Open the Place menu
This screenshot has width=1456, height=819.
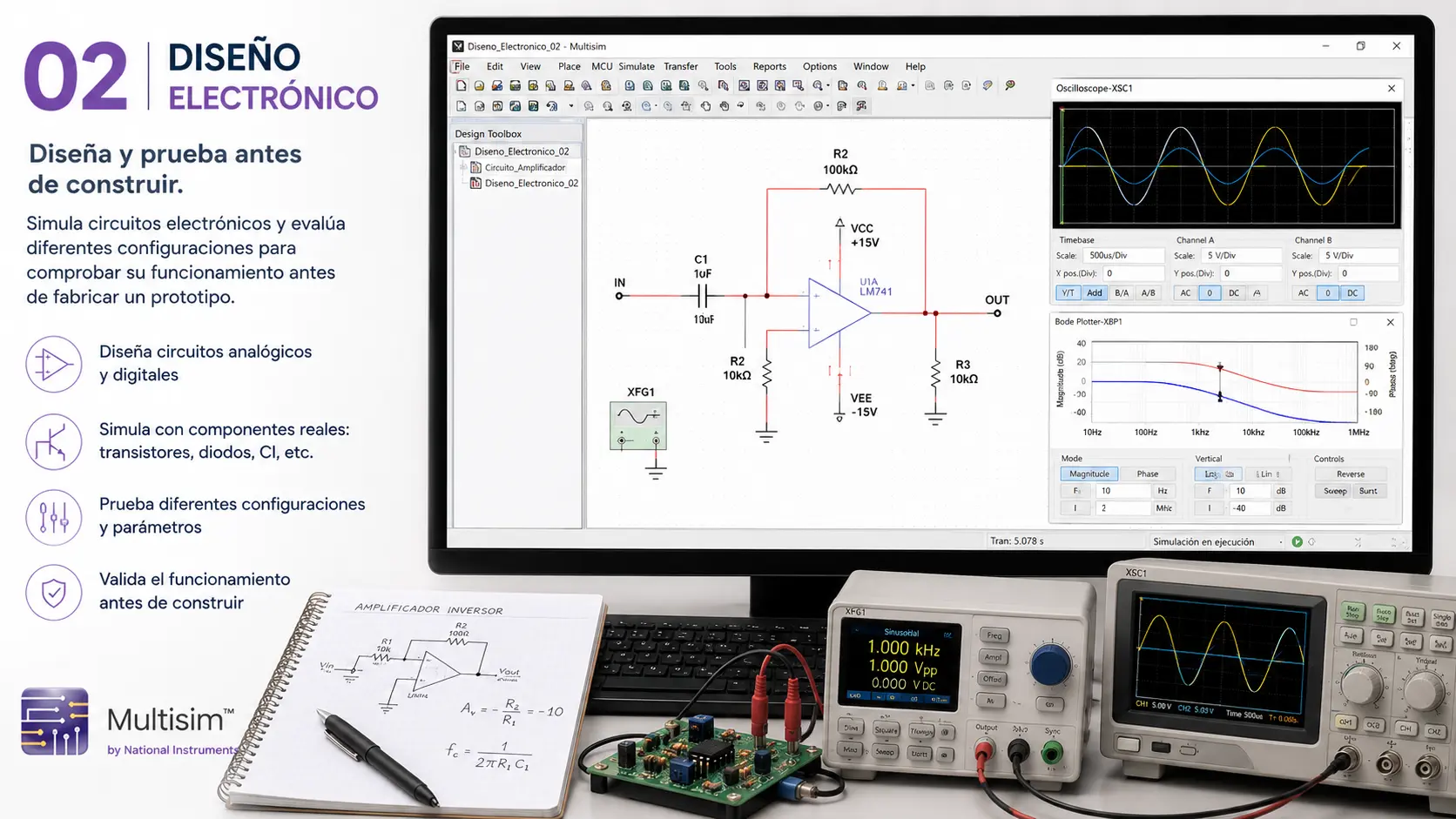click(570, 66)
